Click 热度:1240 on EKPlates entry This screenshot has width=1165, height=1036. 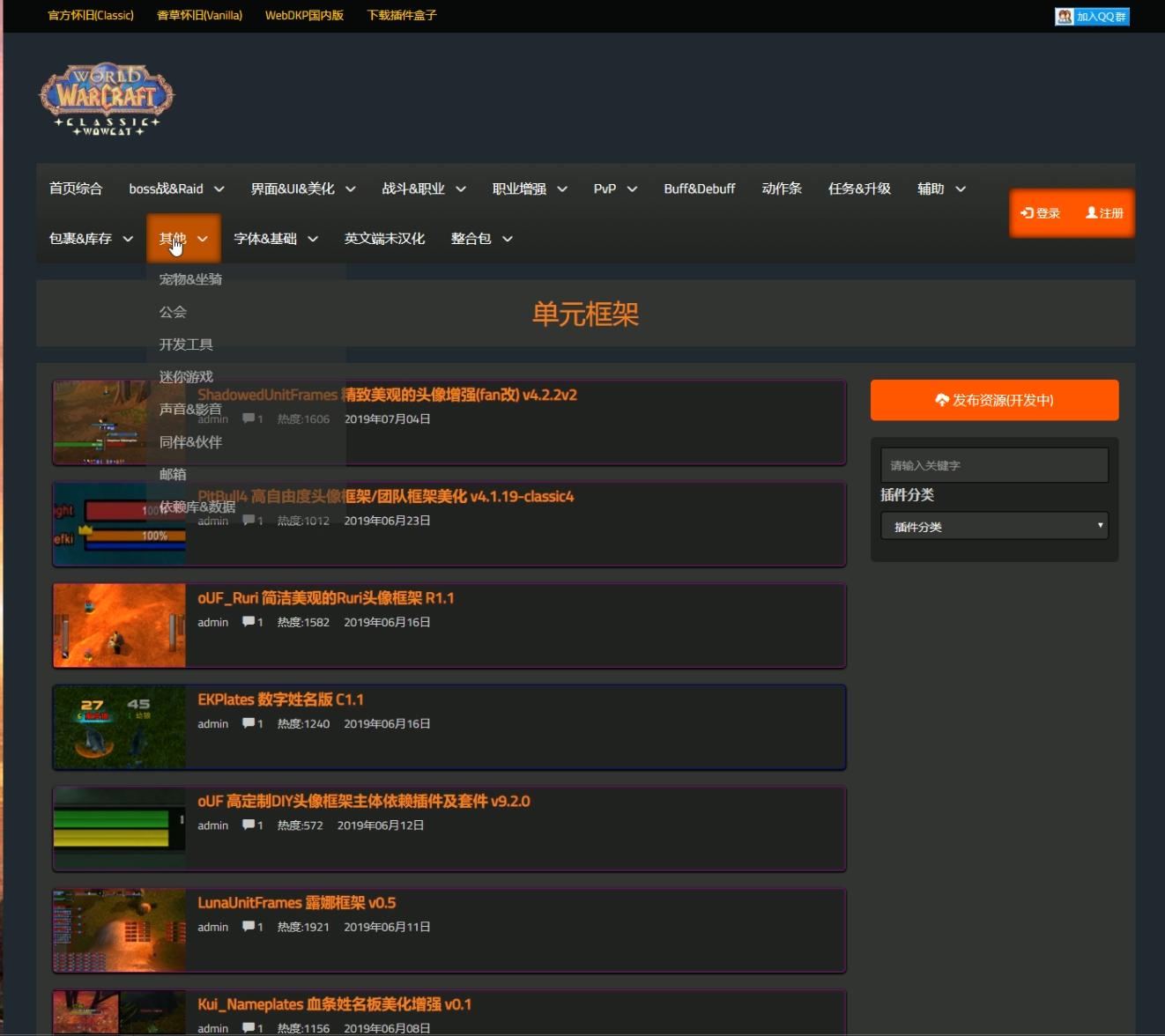pos(303,723)
